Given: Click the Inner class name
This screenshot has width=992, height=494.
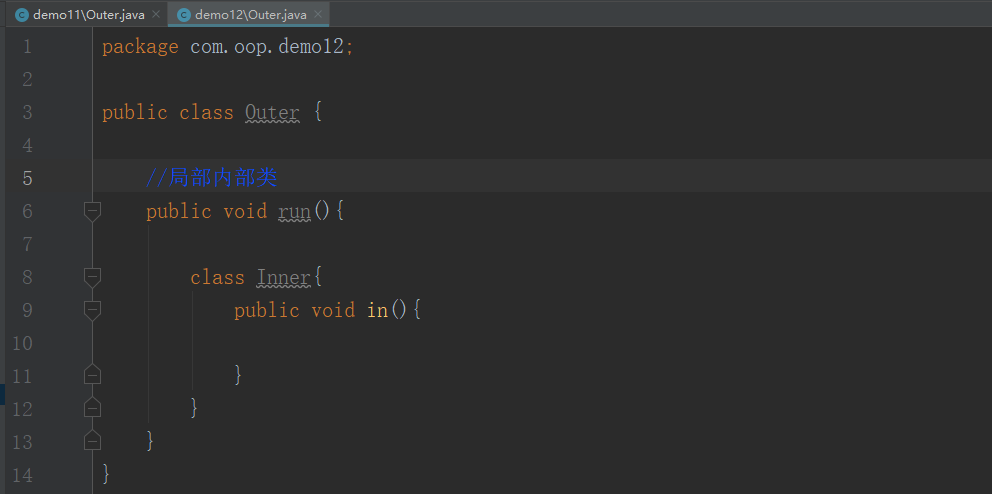Looking at the screenshot, I should click(284, 277).
